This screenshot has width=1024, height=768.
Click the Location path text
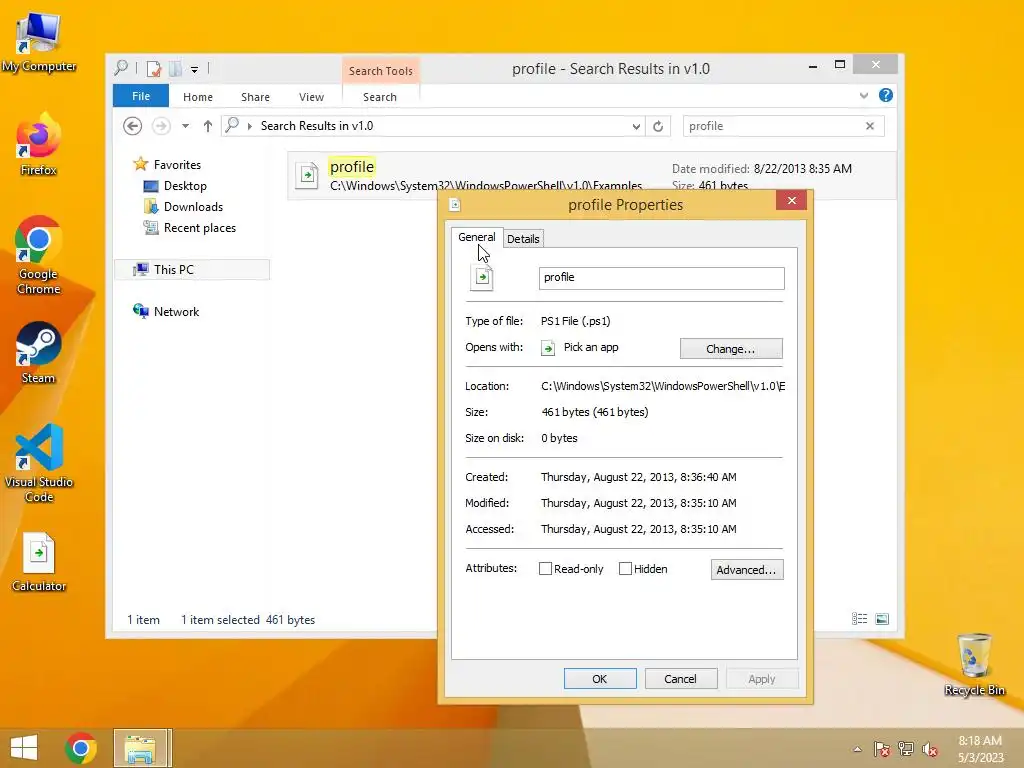[x=663, y=386]
